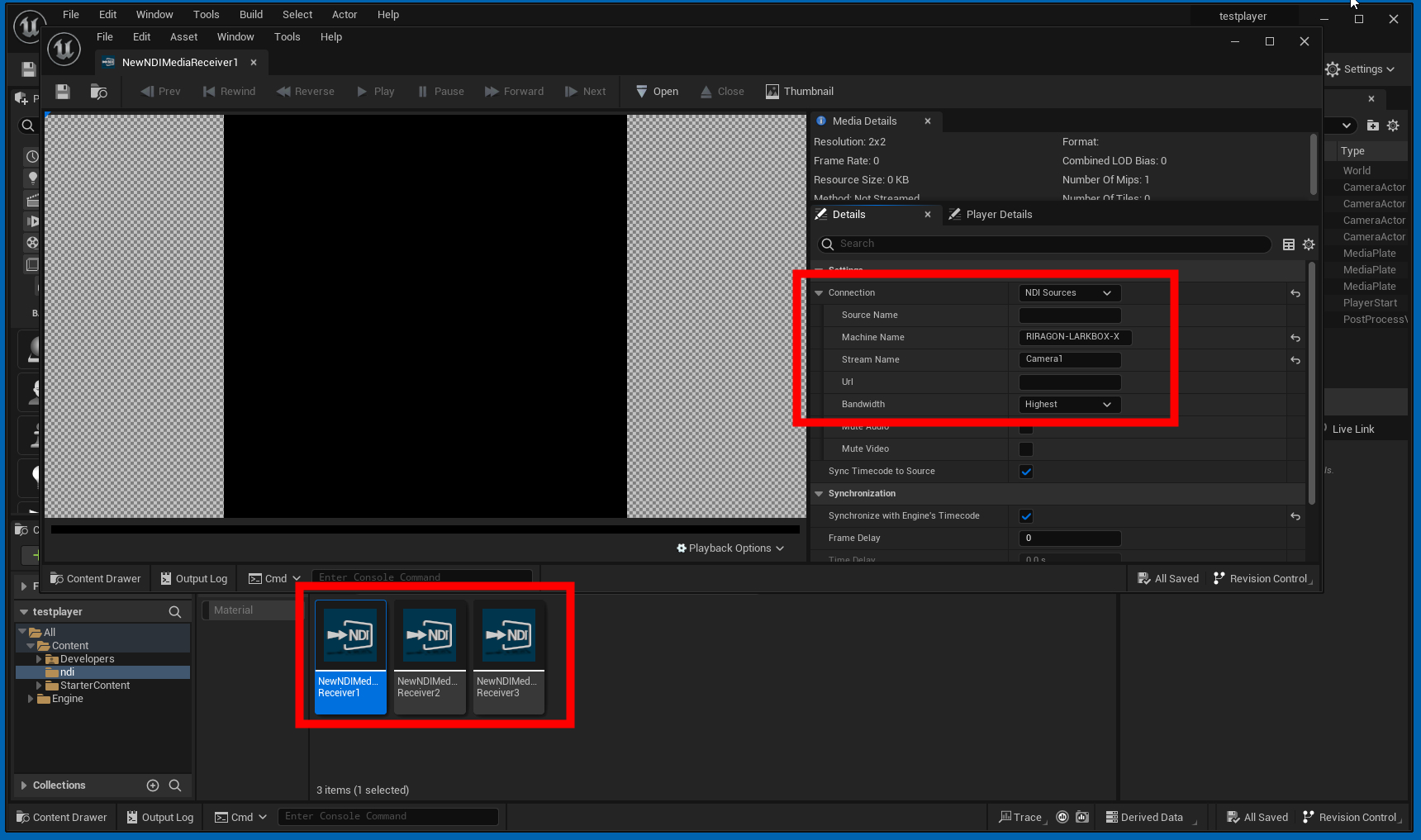This screenshot has width=1421, height=840.
Task: Click the Browse to asset icon
Action: pyautogui.click(x=99, y=92)
